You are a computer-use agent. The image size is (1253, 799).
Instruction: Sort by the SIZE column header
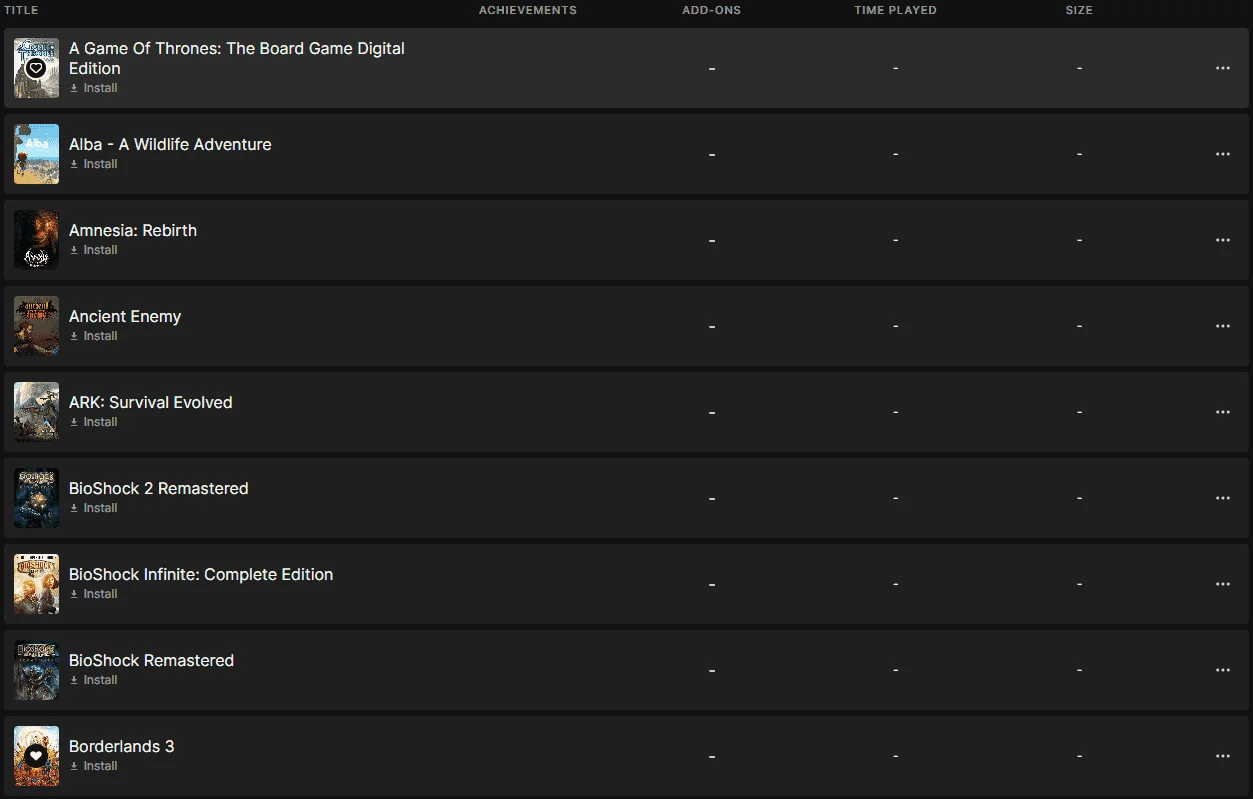pyautogui.click(x=1079, y=10)
